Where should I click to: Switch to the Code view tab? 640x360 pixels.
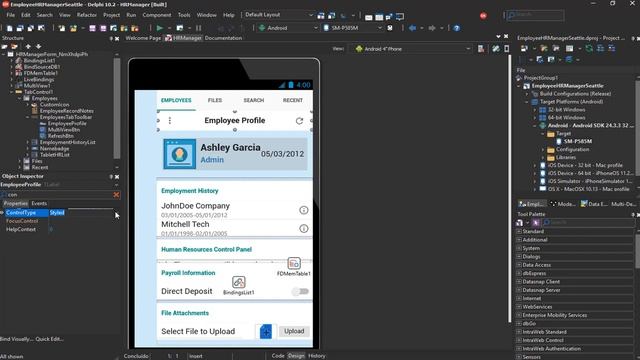click(x=278, y=356)
